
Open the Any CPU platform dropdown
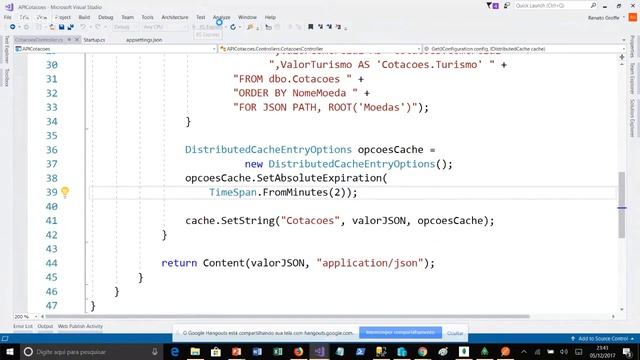(x=165, y=27)
